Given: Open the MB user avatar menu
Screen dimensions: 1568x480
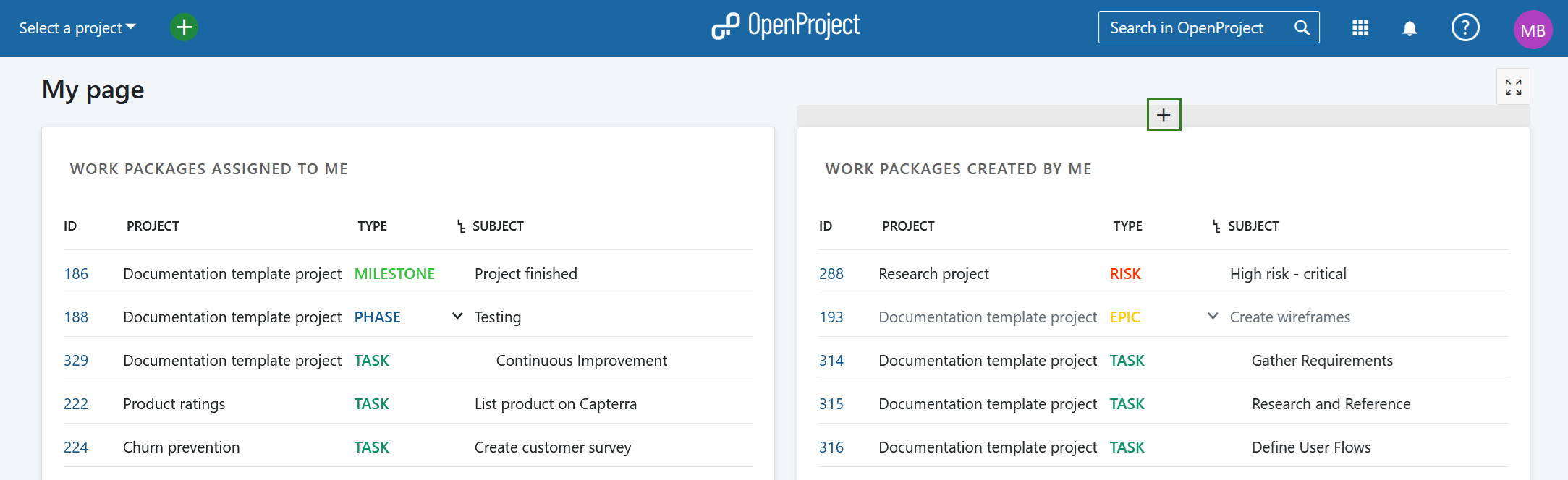Looking at the screenshot, I should point(1533,30).
